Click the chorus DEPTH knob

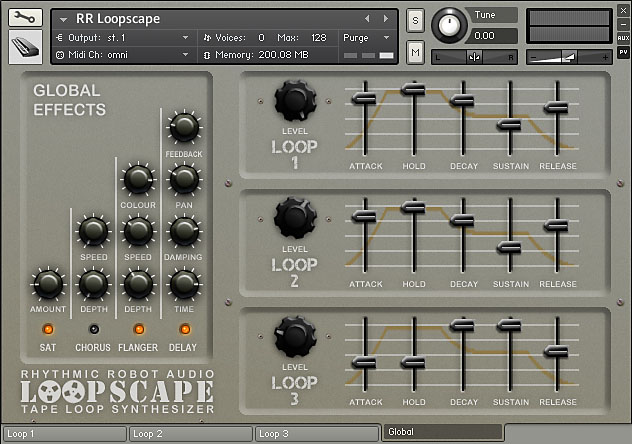(x=93, y=284)
